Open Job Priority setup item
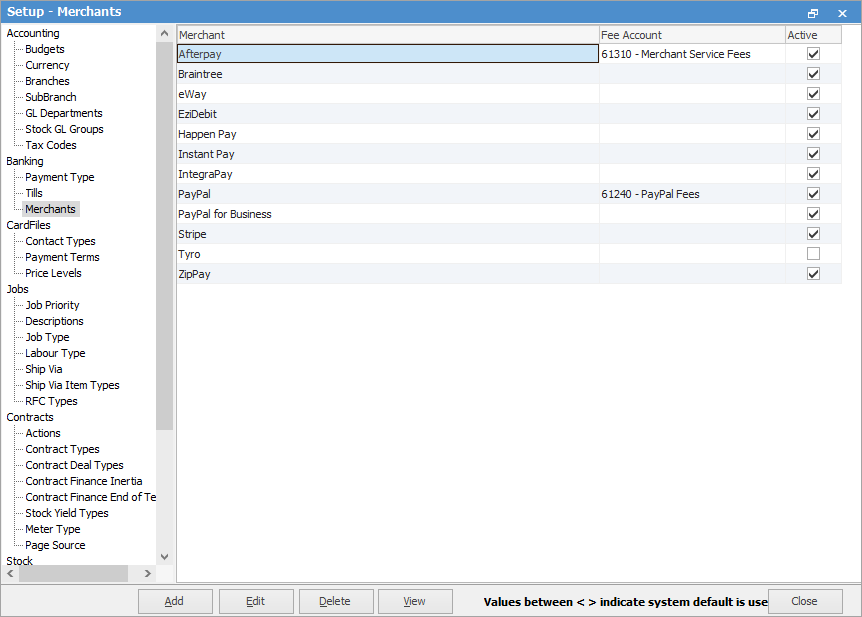Viewport: 862px width, 617px height. coord(52,305)
